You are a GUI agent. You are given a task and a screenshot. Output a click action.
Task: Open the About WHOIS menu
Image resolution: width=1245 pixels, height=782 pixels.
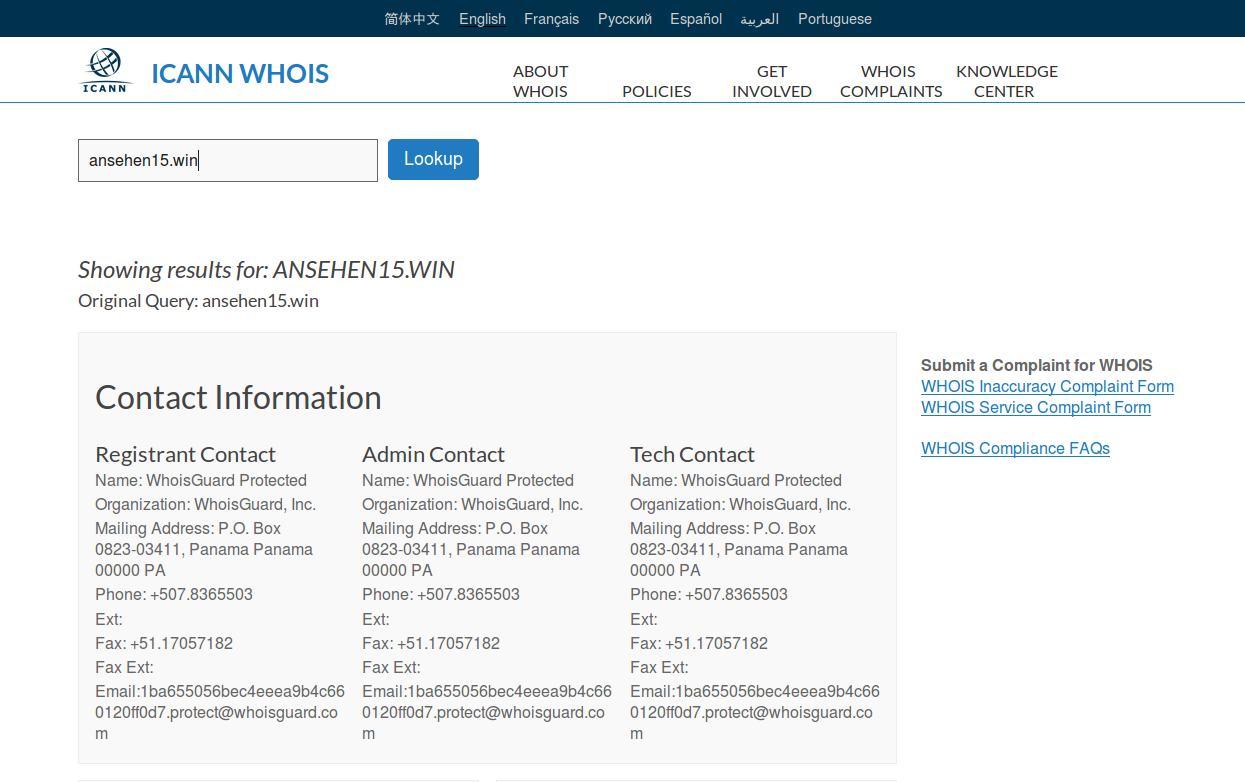(540, 81)
